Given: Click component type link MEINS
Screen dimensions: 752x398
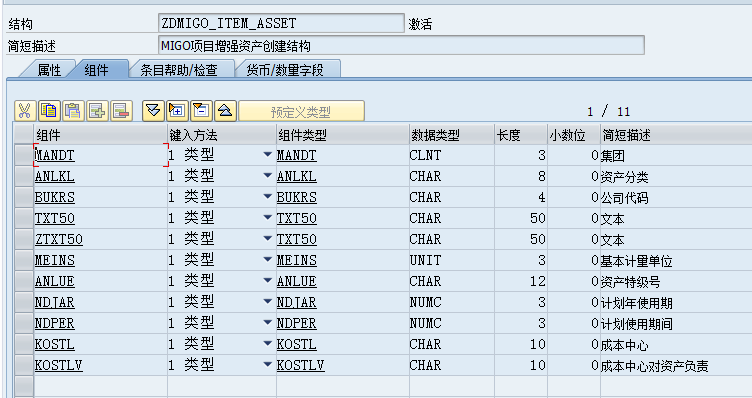Looking at the screenshot, I should (x=296, y=260).
